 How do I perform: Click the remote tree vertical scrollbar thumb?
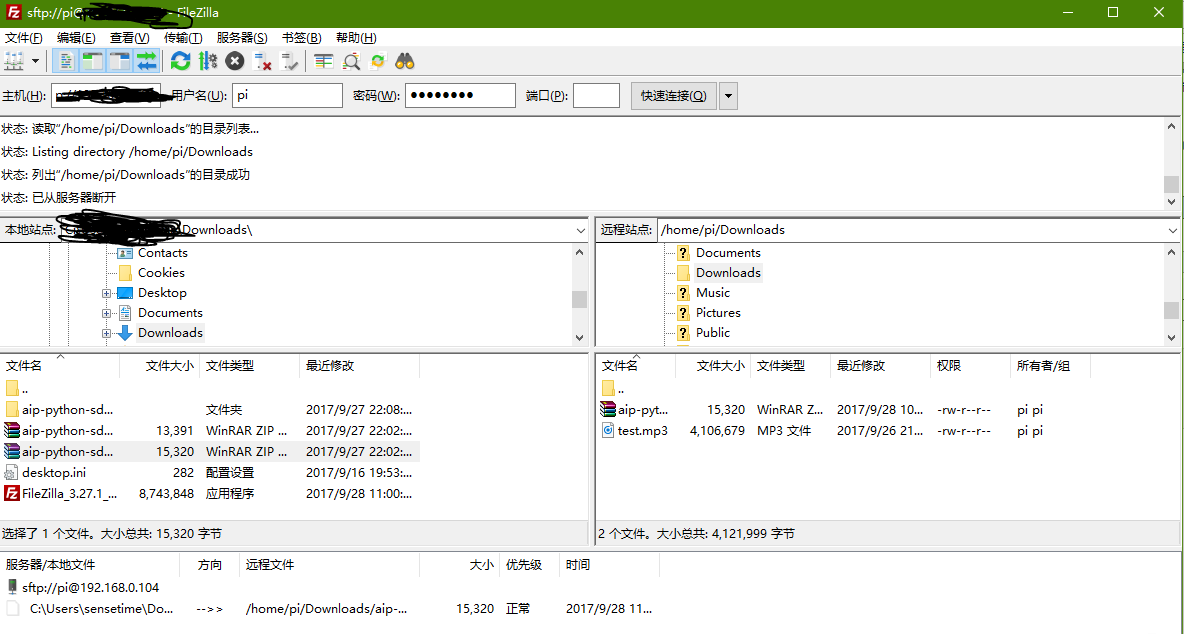pyautogui.click(x=1171, y=309)
